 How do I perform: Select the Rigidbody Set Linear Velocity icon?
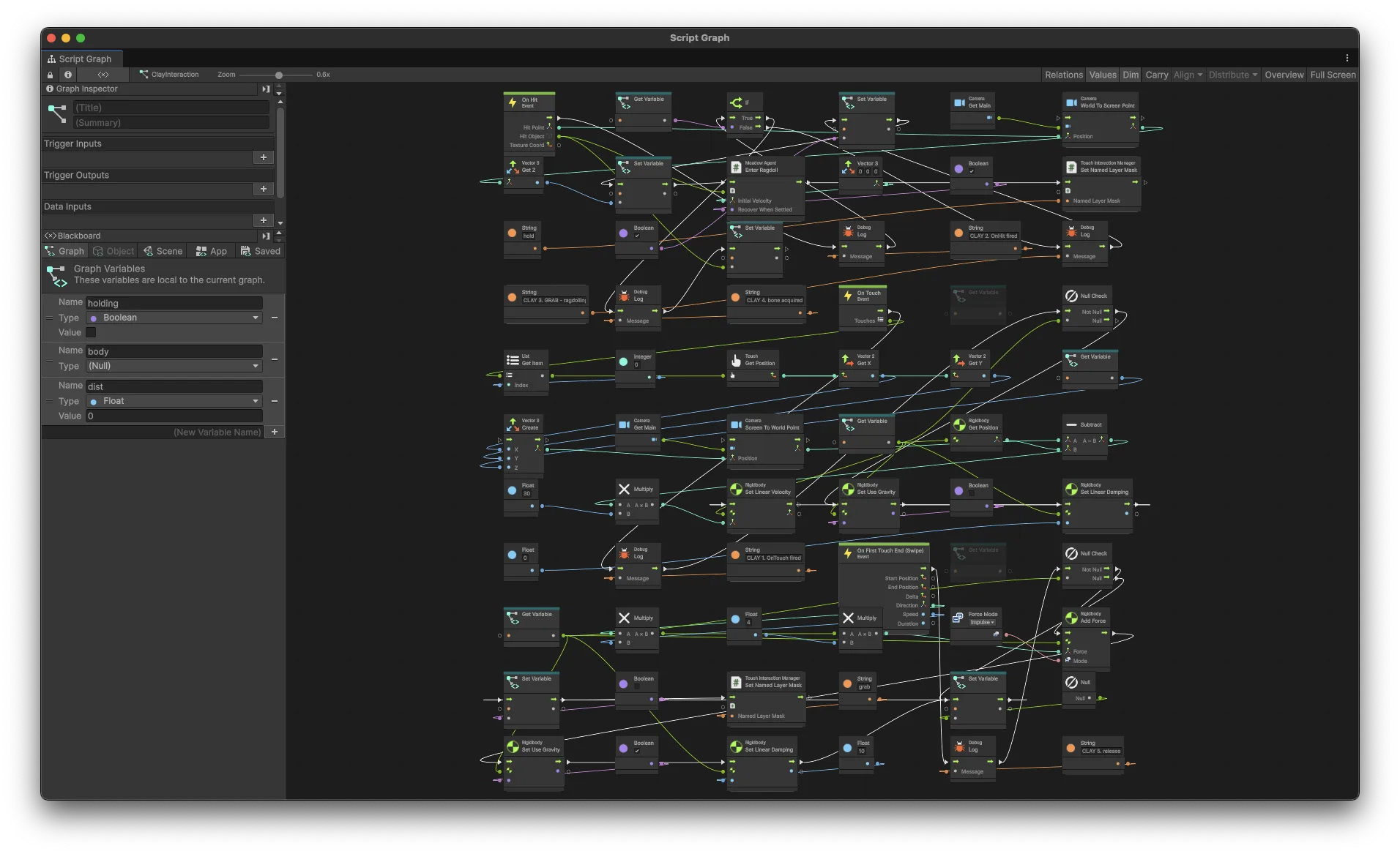(736, 489)
